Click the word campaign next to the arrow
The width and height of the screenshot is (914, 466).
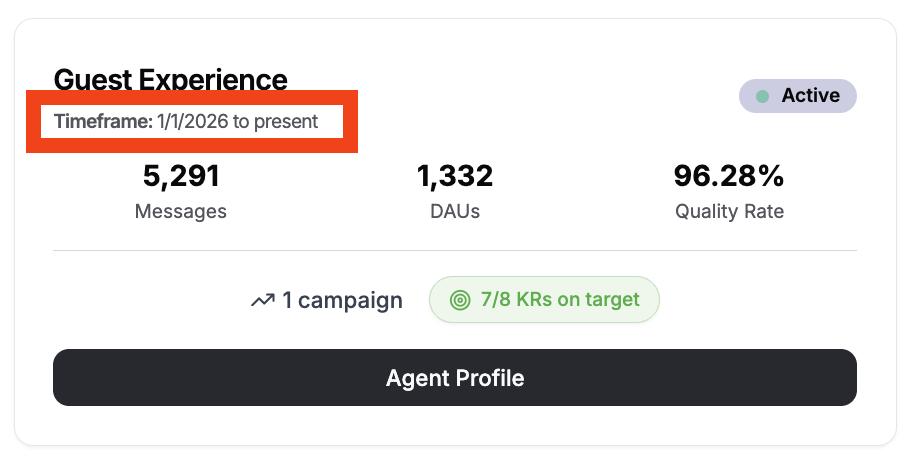[x=350, y=300]
